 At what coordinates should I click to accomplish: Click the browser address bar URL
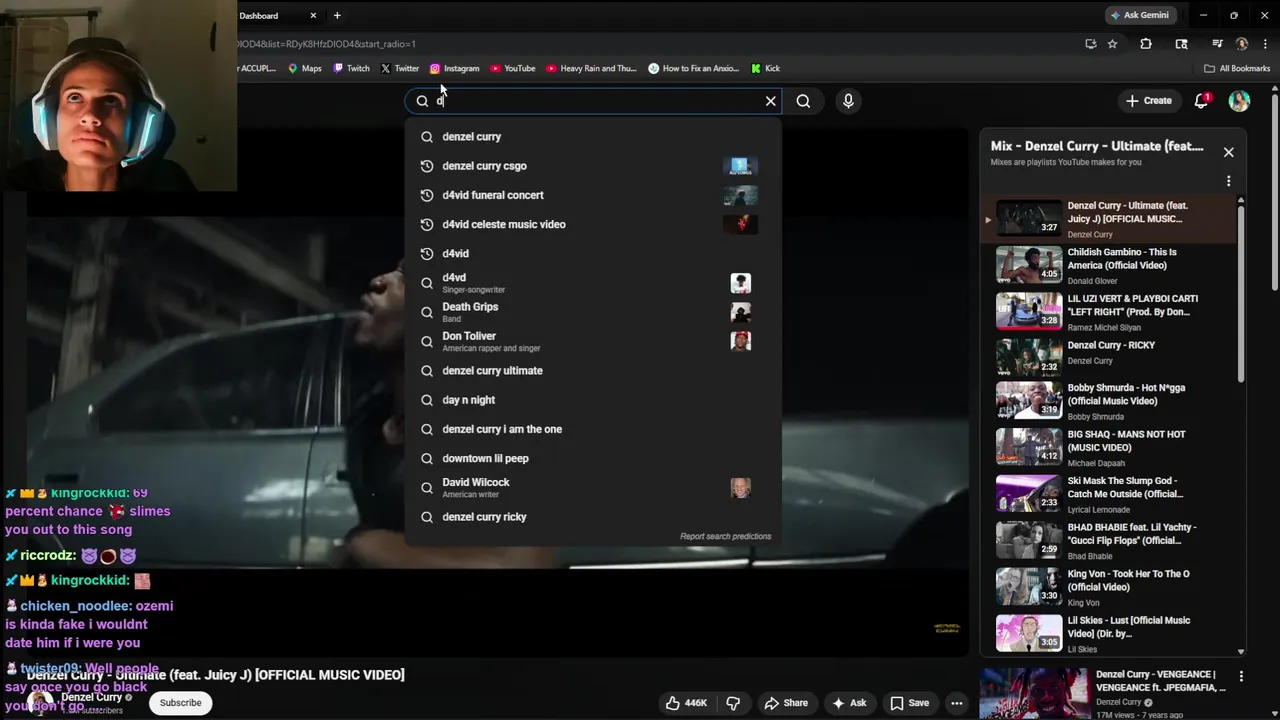pos(328,44)
